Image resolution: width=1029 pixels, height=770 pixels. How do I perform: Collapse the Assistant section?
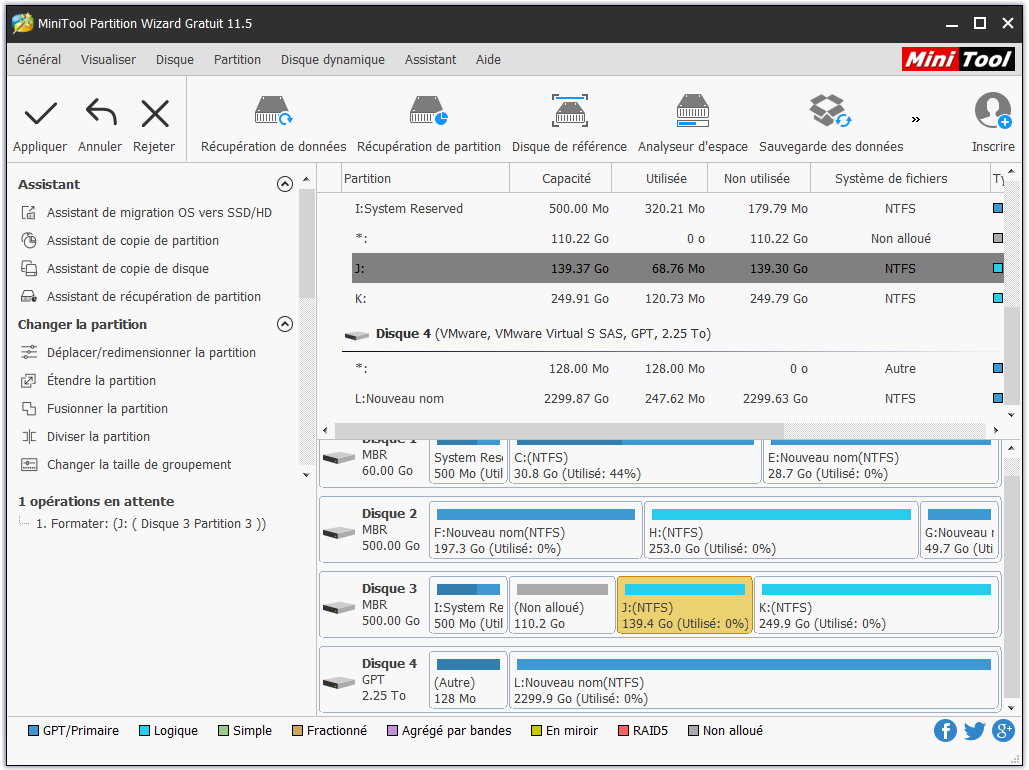click(285, 184)
